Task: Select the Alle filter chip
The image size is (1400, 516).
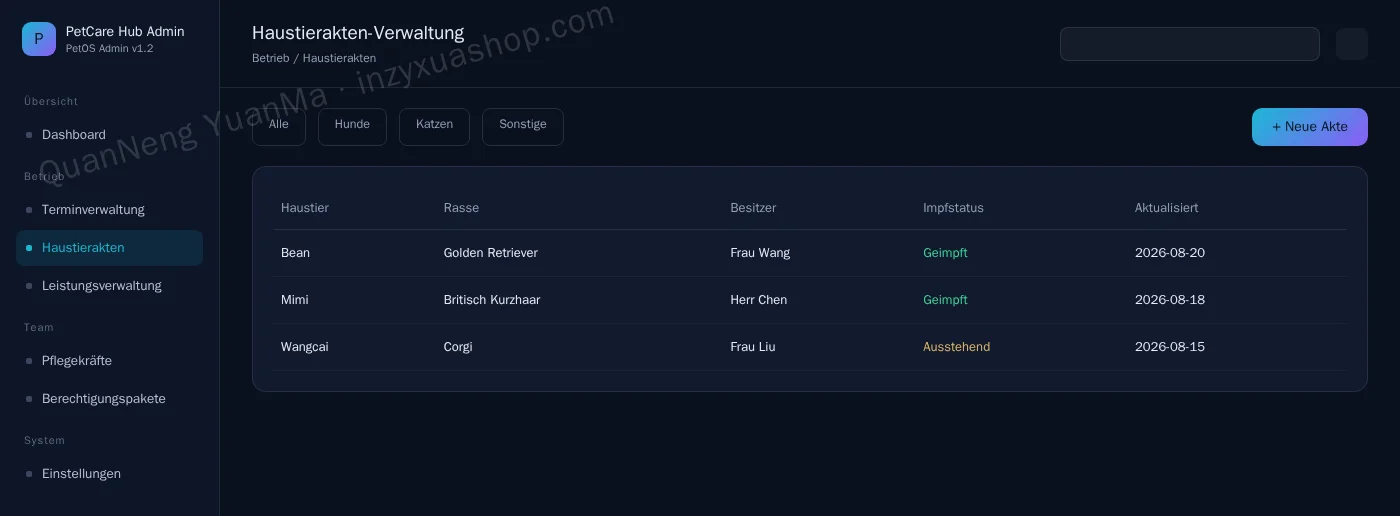Action: [x=279, y=126]
